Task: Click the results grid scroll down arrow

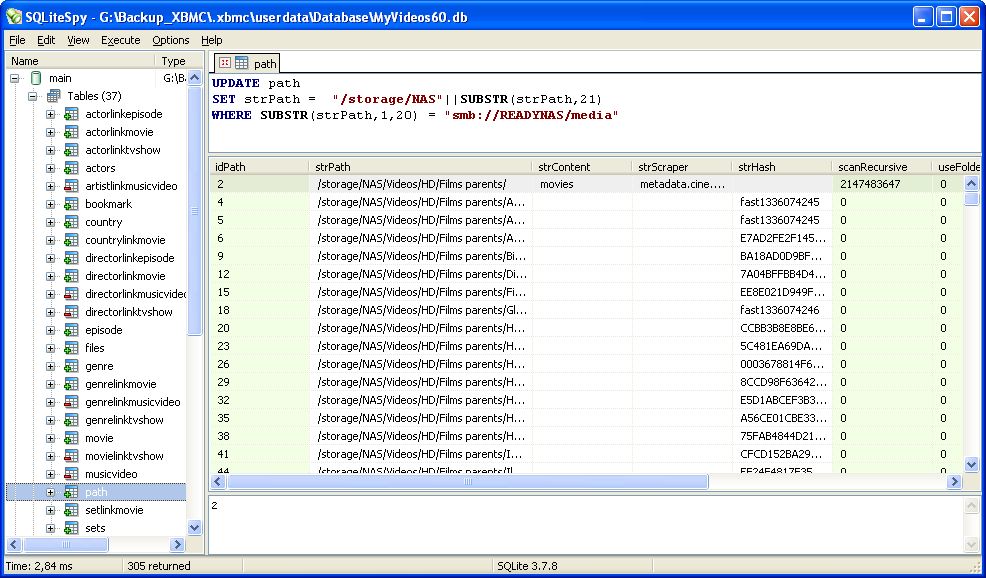Action: click(x=972, y=465)
